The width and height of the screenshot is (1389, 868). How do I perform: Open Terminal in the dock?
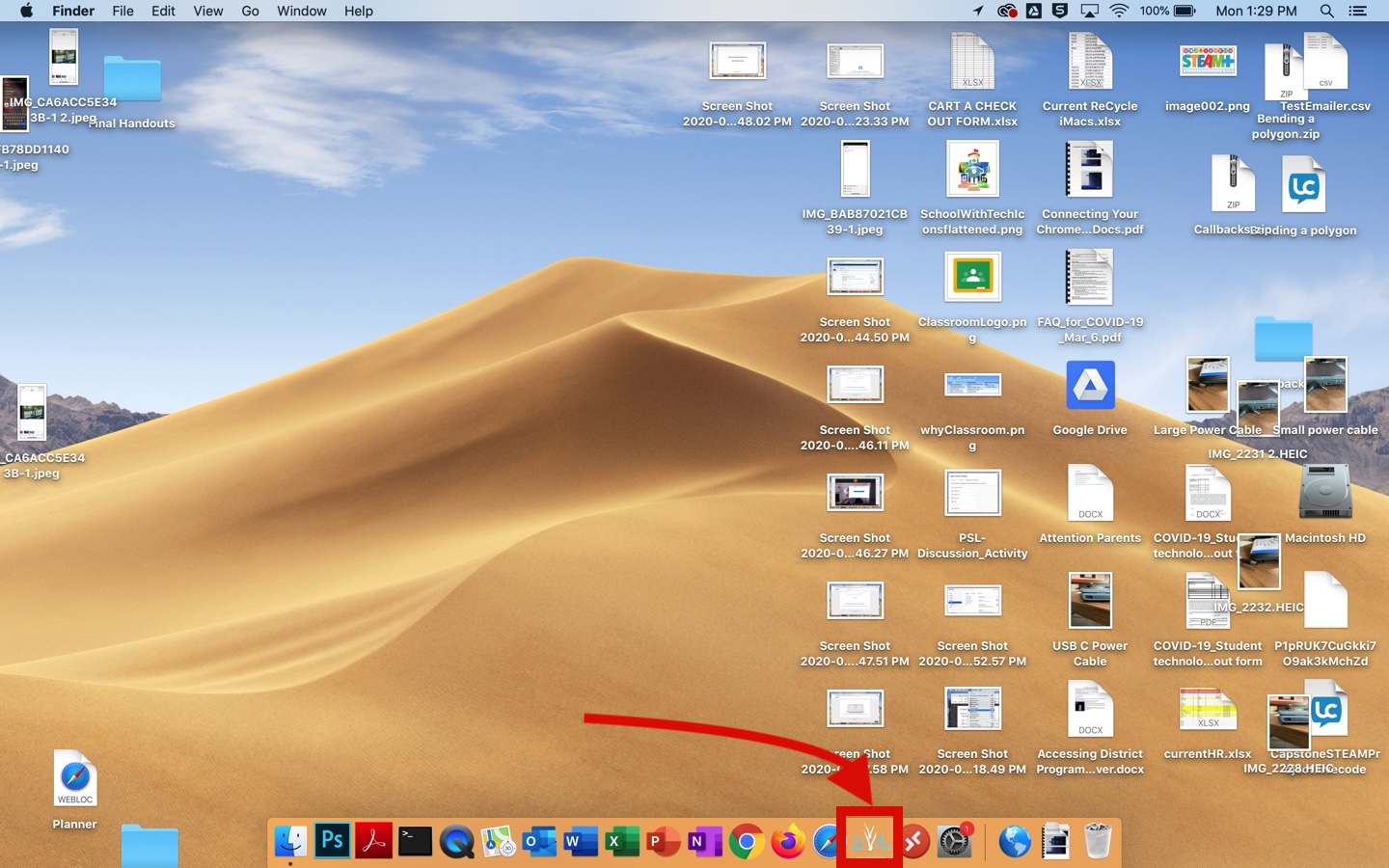pos(415,841)
